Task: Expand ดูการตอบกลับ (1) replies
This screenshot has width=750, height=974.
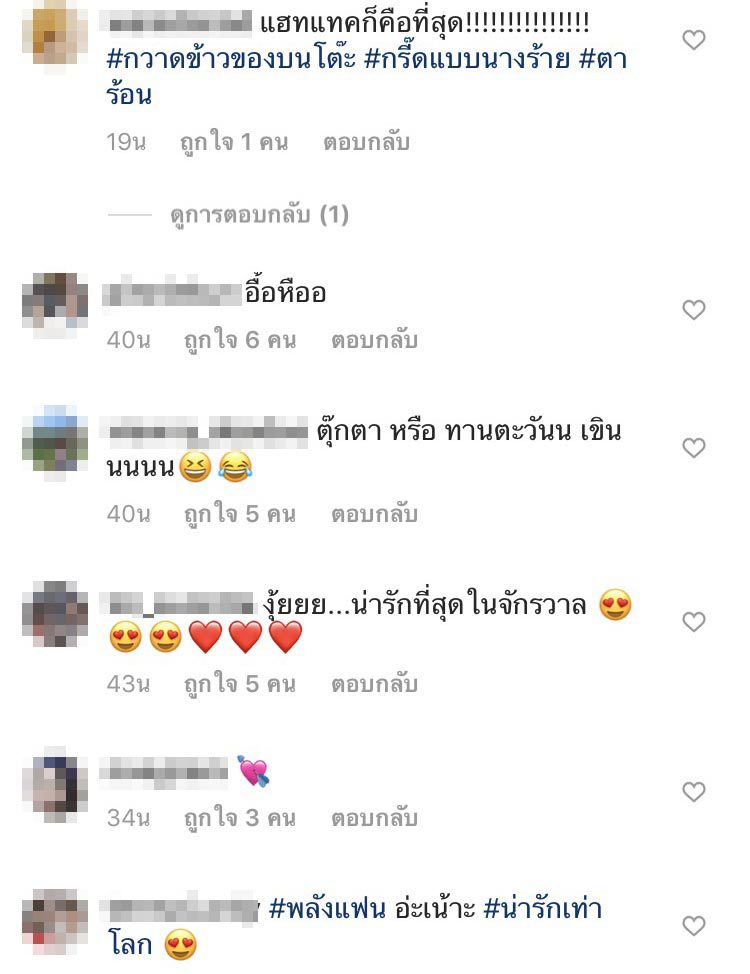Action: point(259,215)
